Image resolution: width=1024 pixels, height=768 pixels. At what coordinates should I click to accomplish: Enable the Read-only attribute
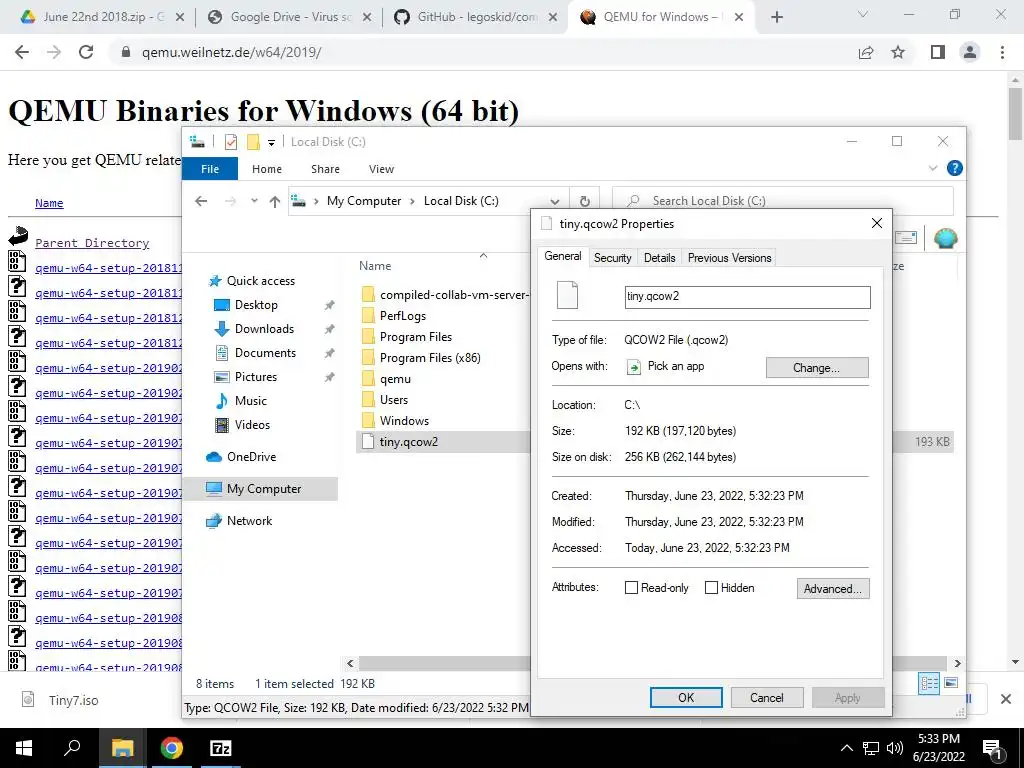coord(632,588)
